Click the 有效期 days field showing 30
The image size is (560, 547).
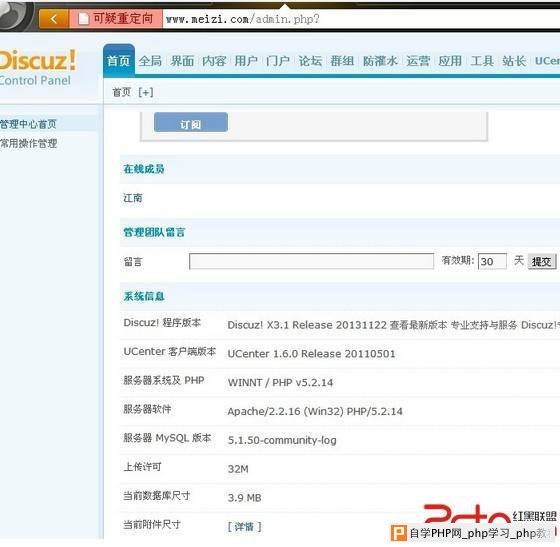[x=492, y=261]
